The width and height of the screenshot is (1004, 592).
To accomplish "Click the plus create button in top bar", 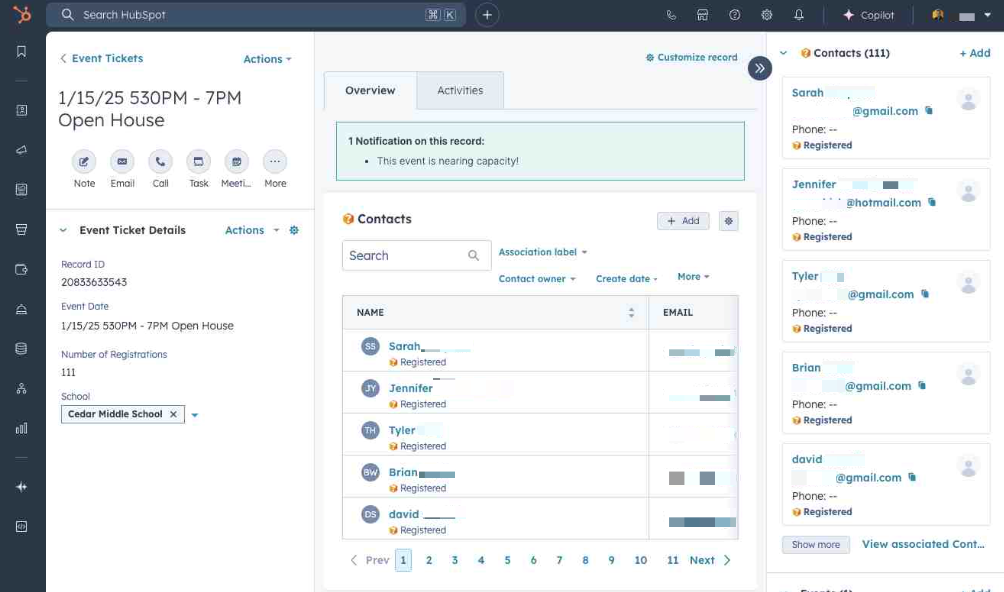I will tap(487, 15).
